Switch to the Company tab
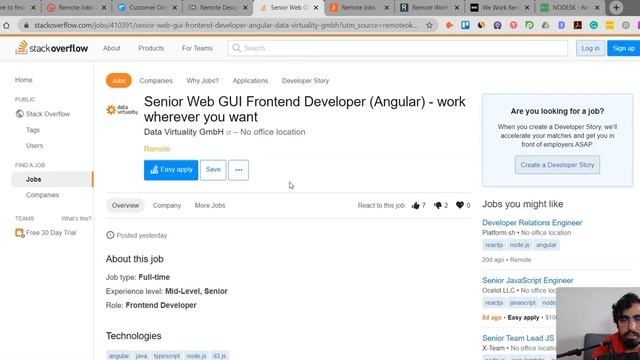Image resolution: width=640 pixels, height=360 pixels. [167, 206]
